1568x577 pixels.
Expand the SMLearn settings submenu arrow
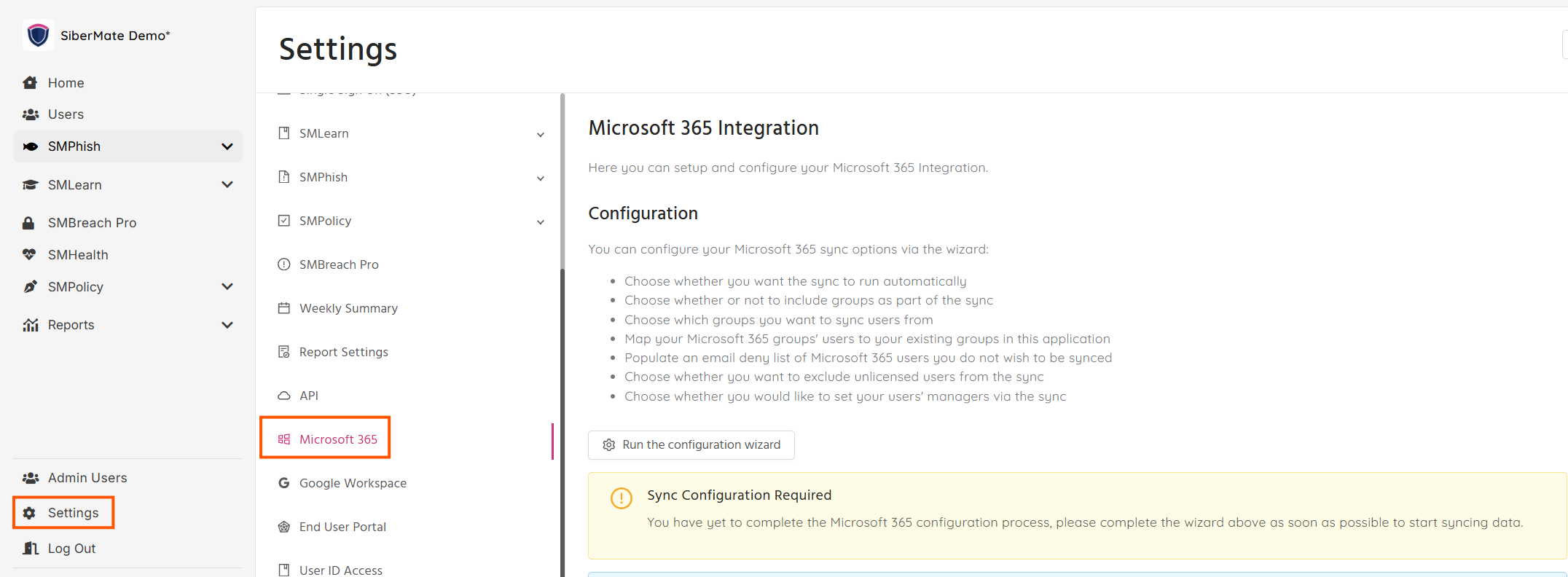541,135
